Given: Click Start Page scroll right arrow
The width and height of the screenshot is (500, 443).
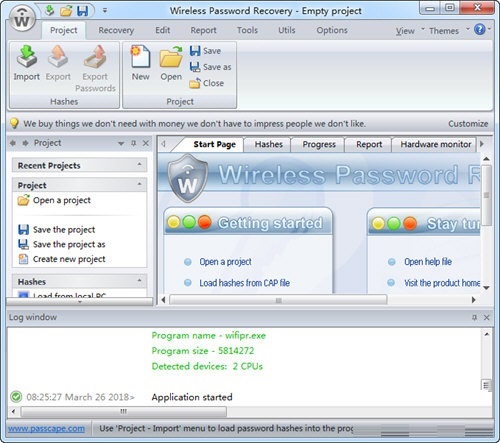Looking at the screenshot, I should click(473, 300).
